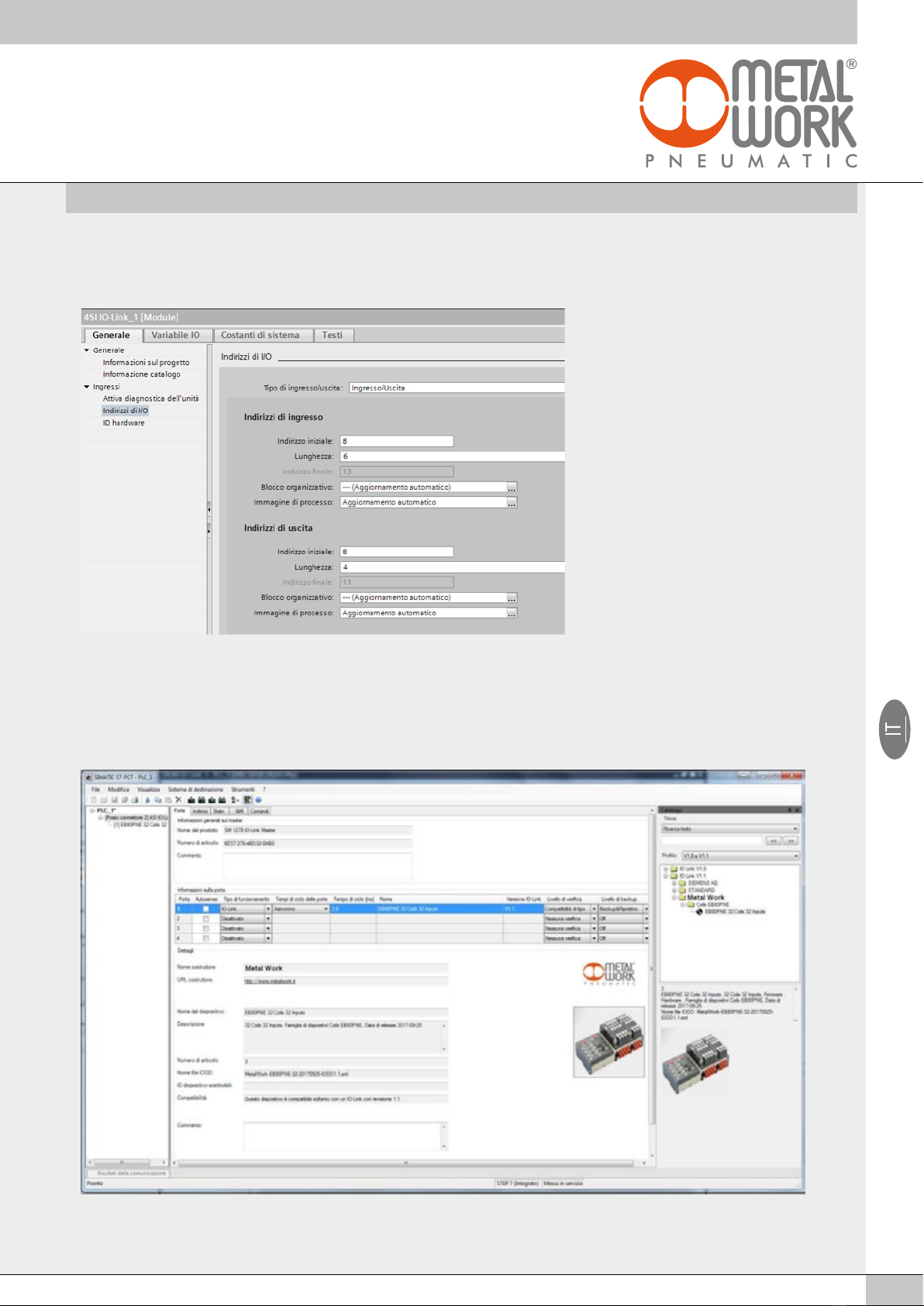
Task: Switch to the Testi tab
Action: click(x=333, y=336)
